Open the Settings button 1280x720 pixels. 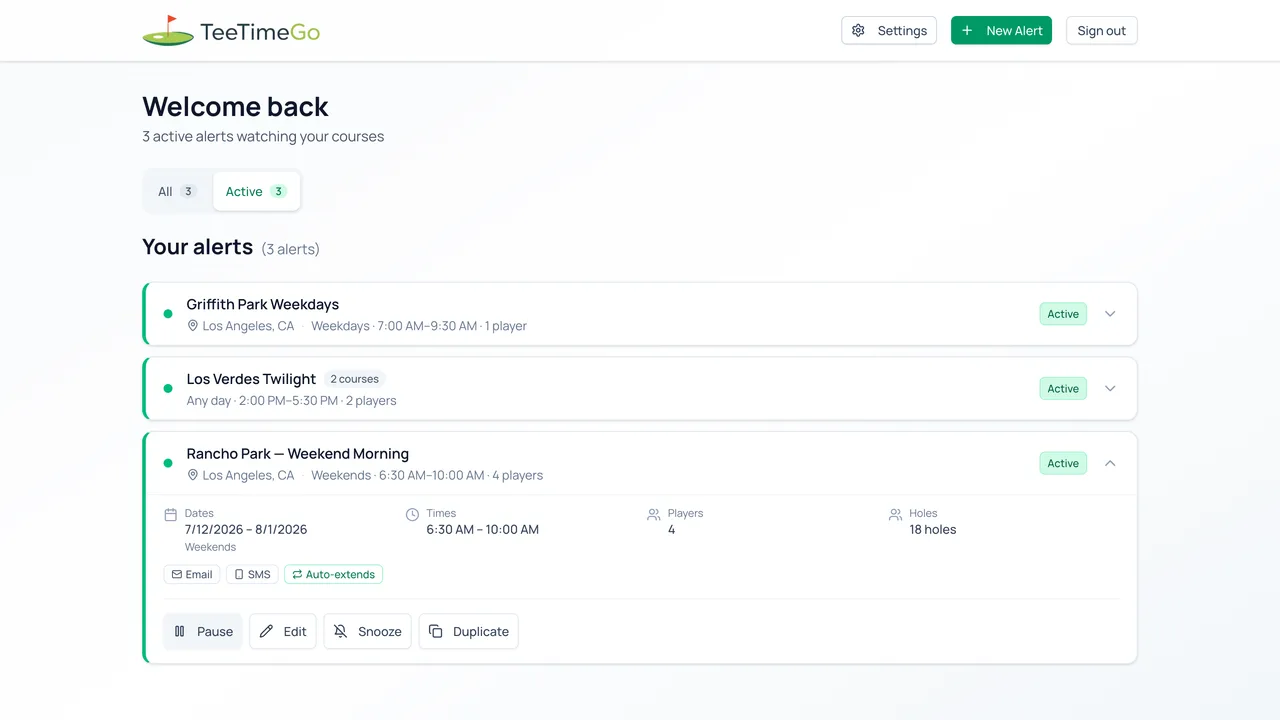889,31
